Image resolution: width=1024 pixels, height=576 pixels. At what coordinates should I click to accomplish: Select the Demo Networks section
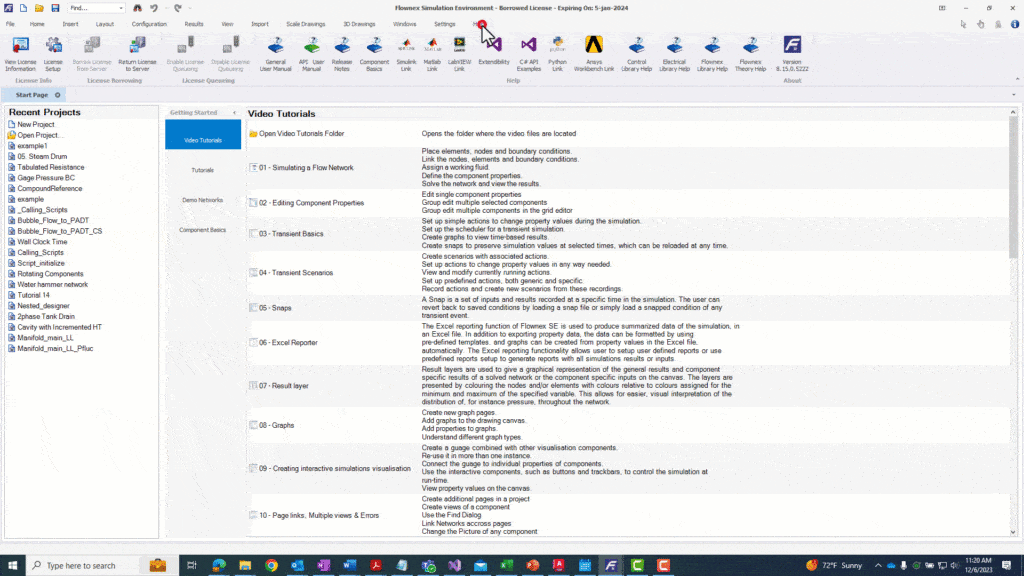tap(203, 200)
